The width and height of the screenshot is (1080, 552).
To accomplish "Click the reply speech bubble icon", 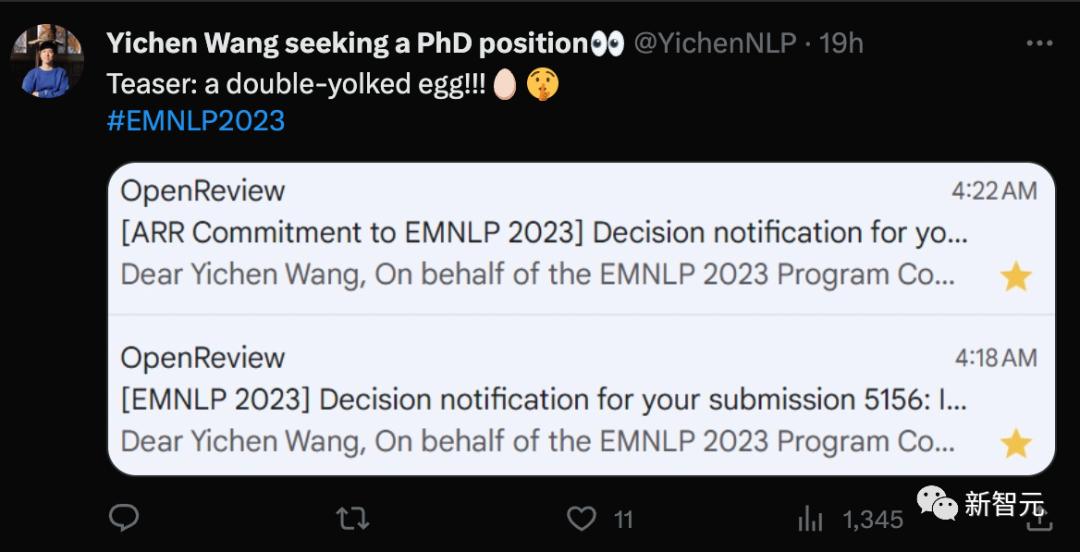I will pyautogui.click(x=123, y=518).
